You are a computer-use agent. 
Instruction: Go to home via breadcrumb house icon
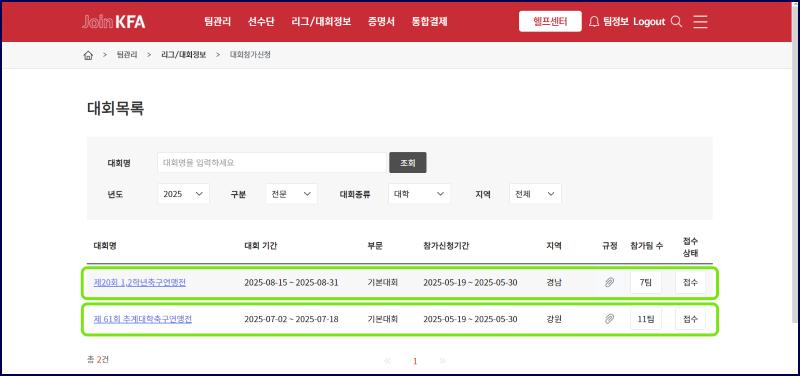tap(88, 55)
